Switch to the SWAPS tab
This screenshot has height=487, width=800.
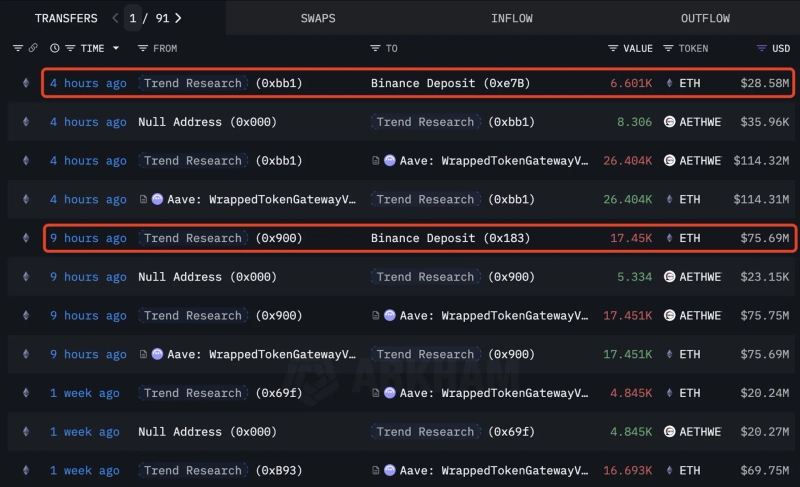(x=318, y=18)
